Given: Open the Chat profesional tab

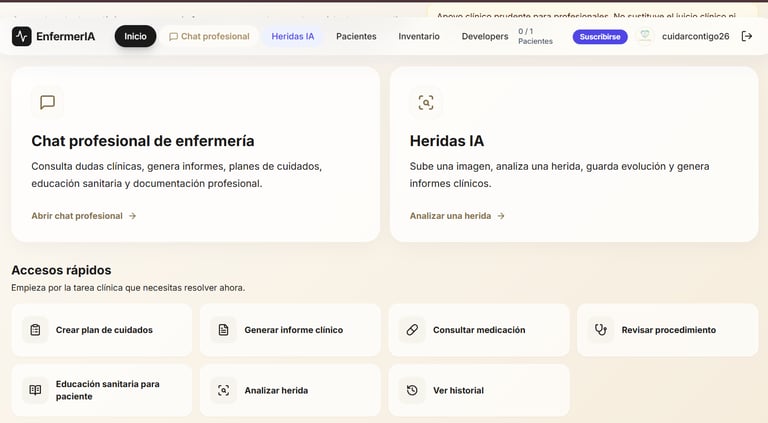Looking at the screenshot, I should [x=210, y=36].
